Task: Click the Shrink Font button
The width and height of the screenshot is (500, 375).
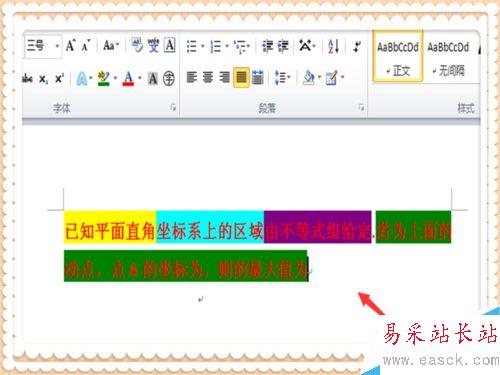Action: (86, 45)
